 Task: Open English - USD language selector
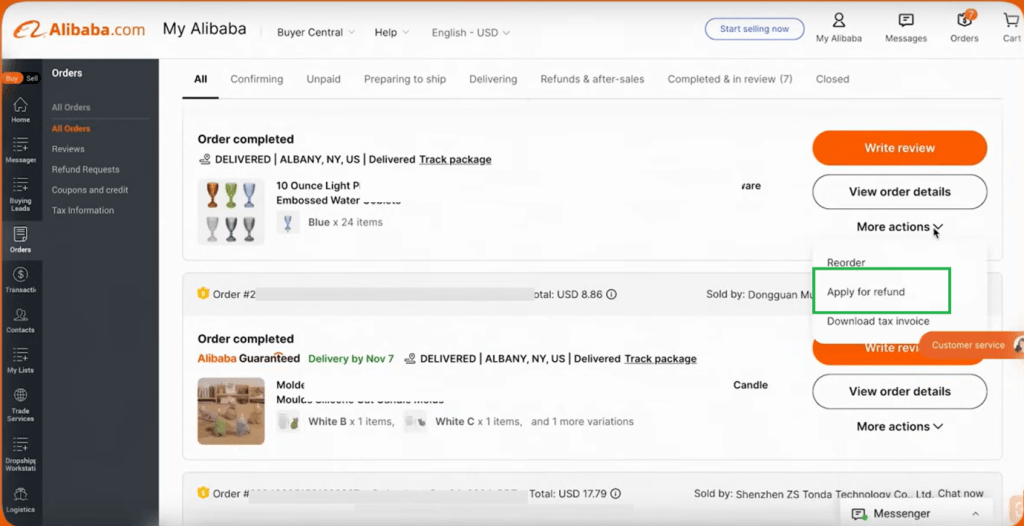coord(470,32)
